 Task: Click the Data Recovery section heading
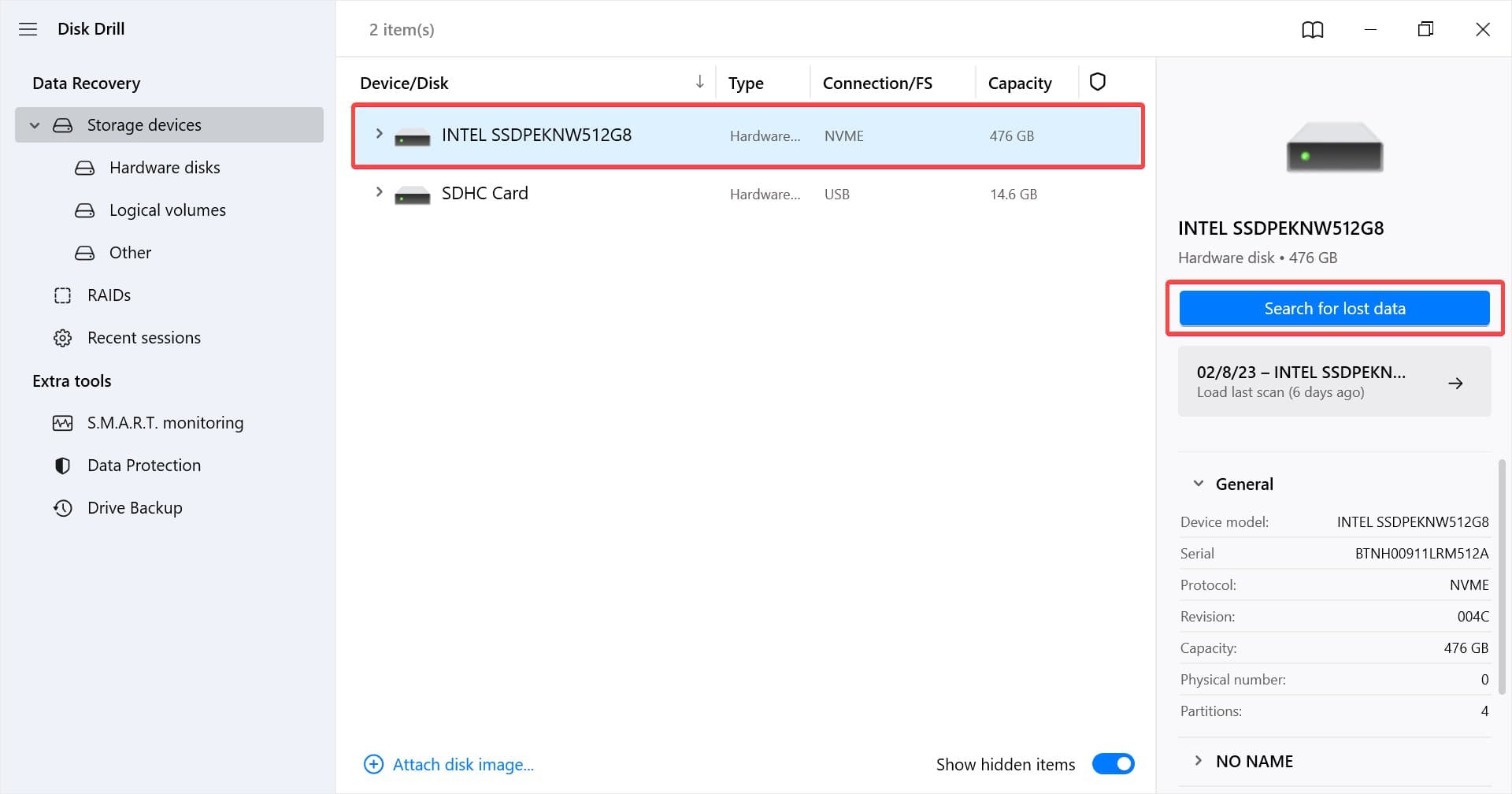click(87, 83)
